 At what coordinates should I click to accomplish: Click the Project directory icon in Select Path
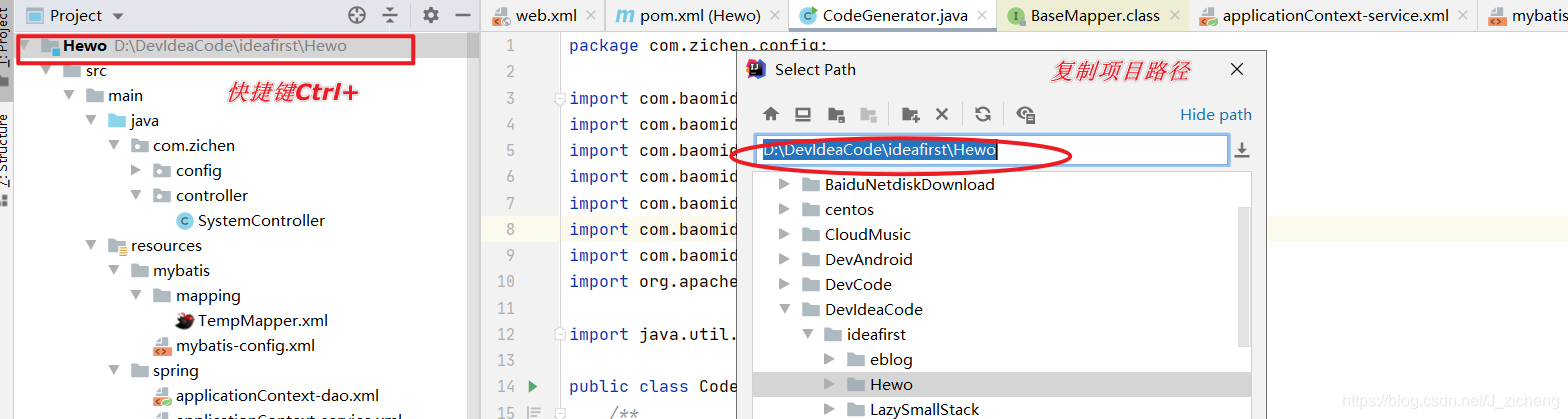(837, 114)
